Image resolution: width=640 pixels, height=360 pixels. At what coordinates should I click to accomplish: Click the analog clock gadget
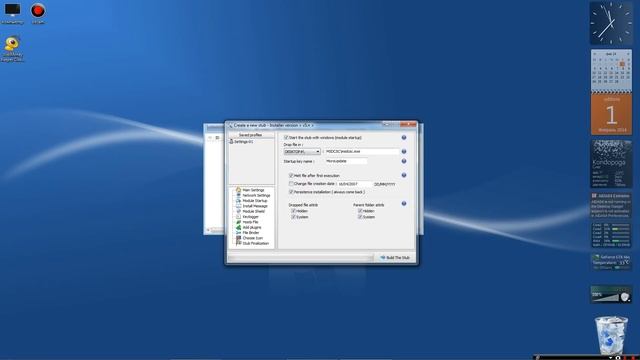(x=611, y=23)
